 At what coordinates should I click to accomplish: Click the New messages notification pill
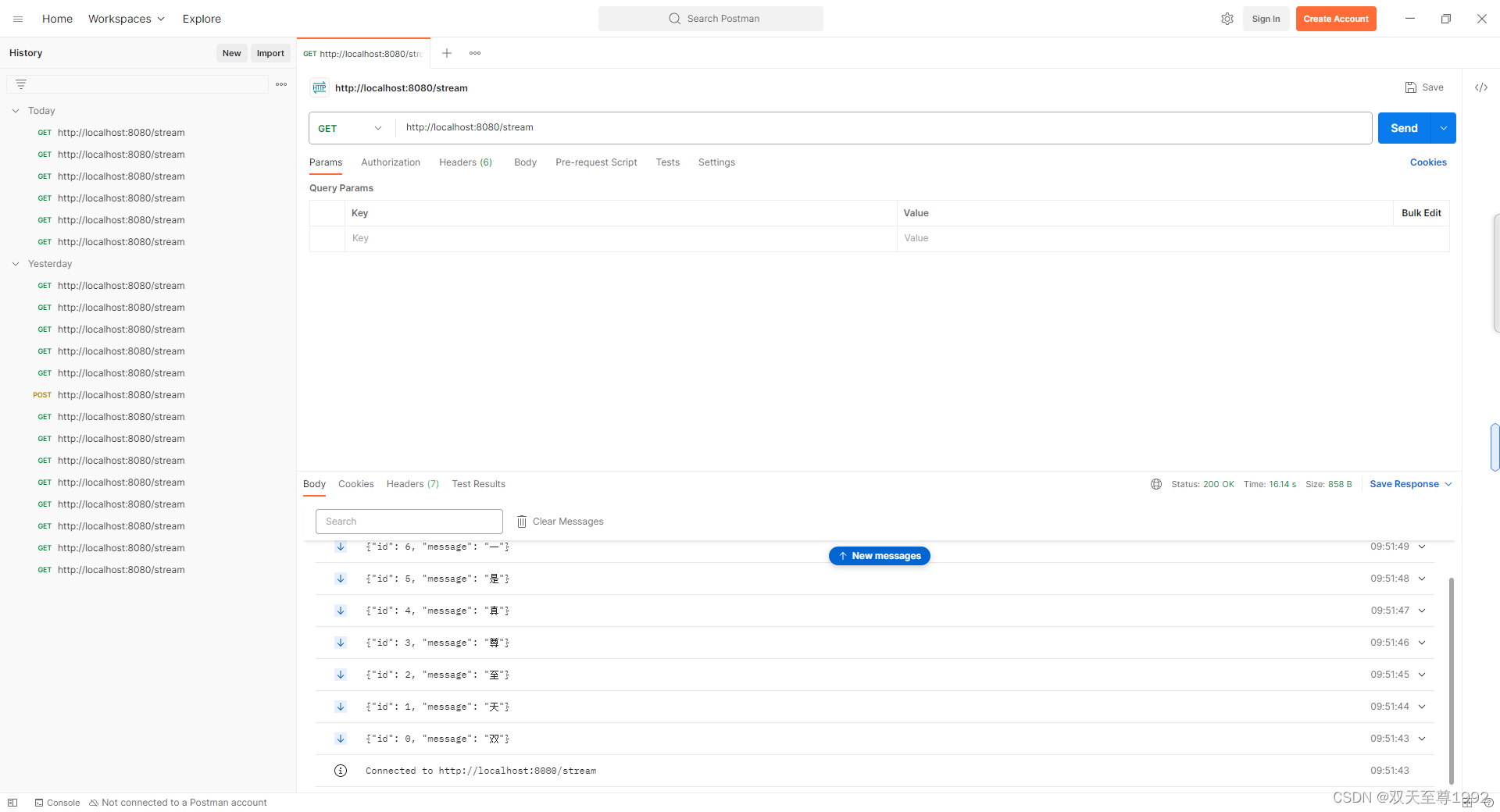tap(879, 555)
